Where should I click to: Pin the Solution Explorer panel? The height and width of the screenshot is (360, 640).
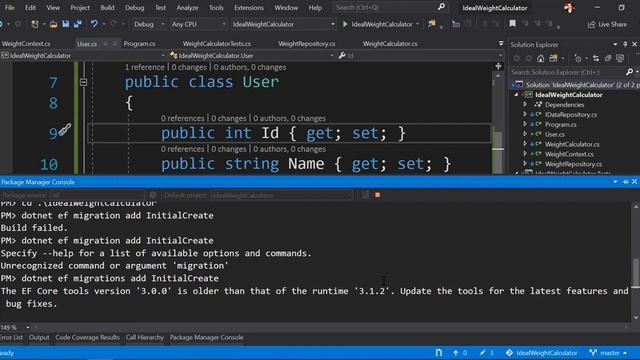(x=625, y=44)
